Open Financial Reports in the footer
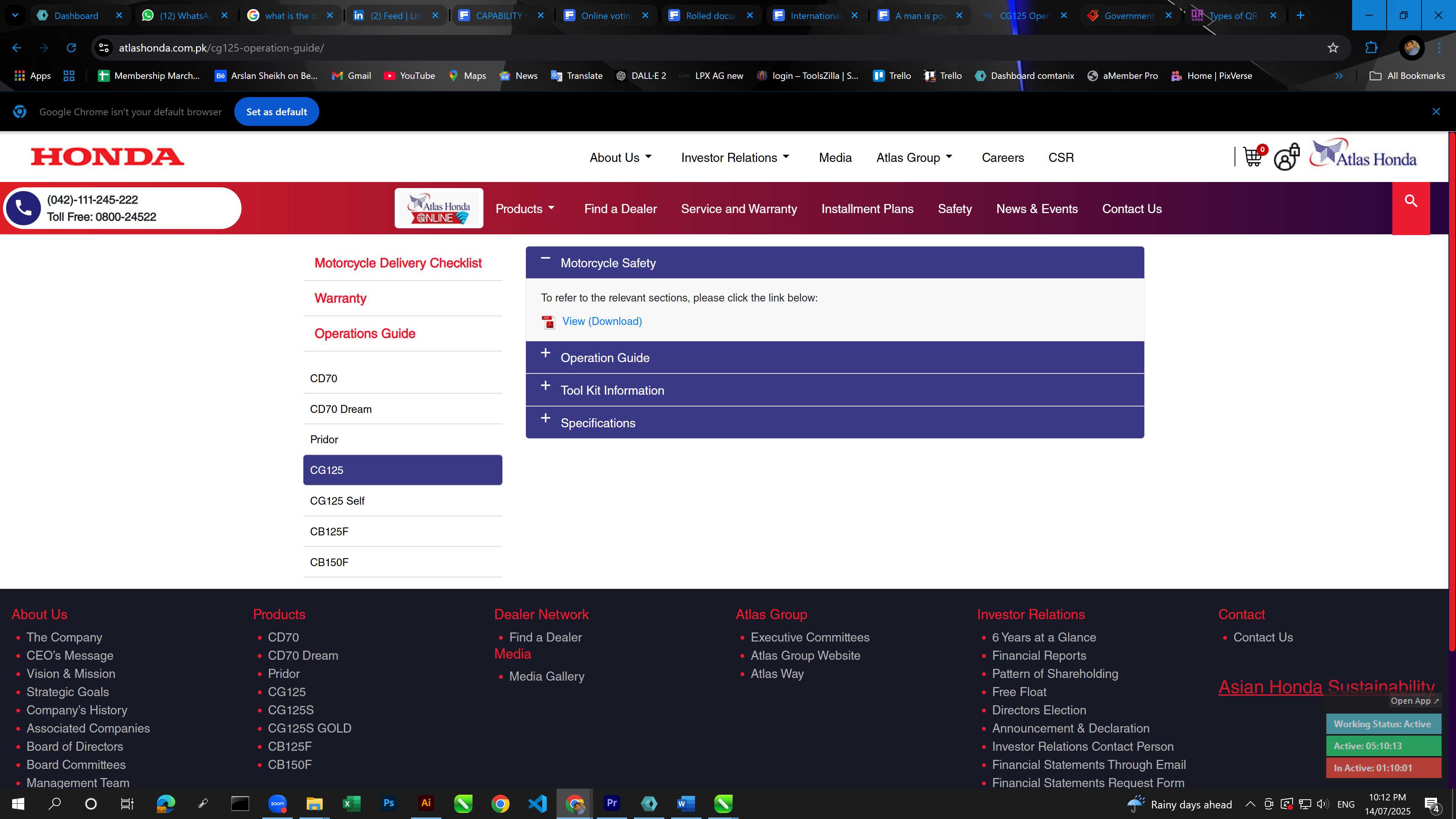 [x=1039, y=655]
